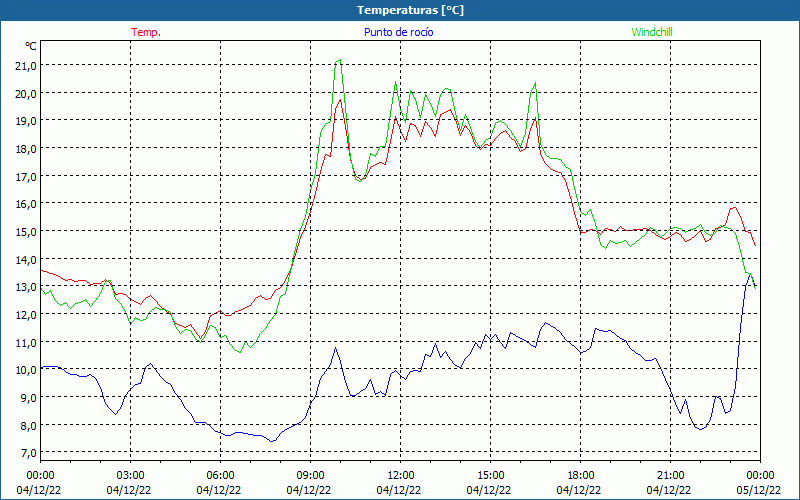The image size is (800, 500).
Task: Click the 03:00 time axis label
Action: point(130,476)
